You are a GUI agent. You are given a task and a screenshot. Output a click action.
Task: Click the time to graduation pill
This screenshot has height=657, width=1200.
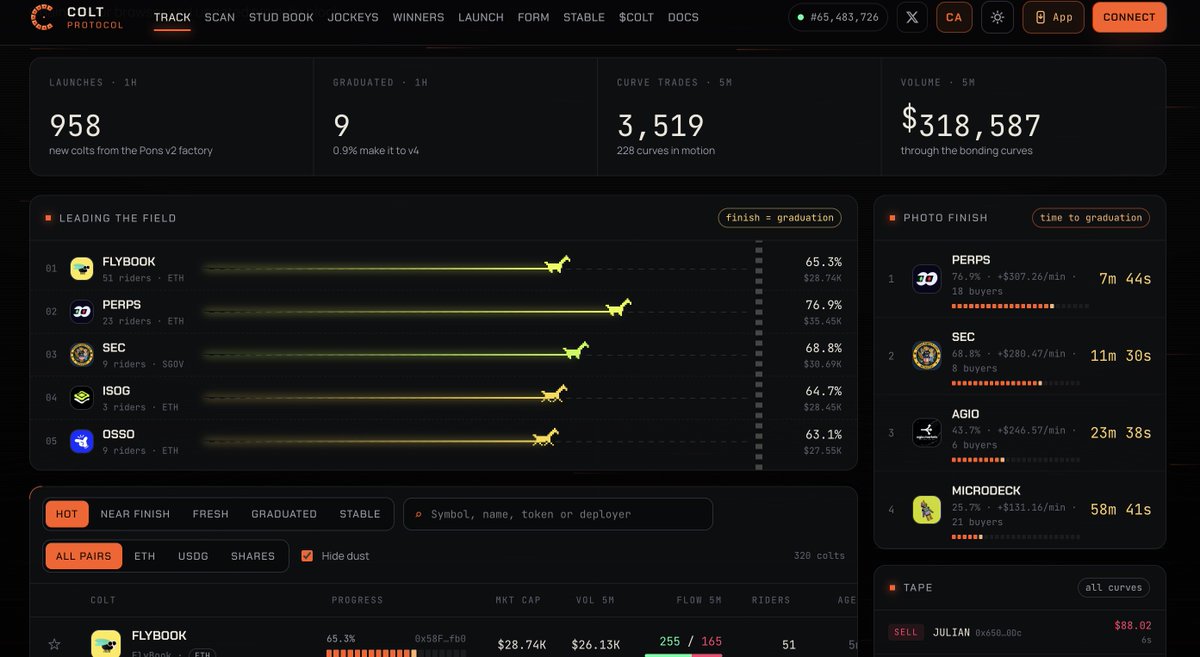tap(1091, 217)
